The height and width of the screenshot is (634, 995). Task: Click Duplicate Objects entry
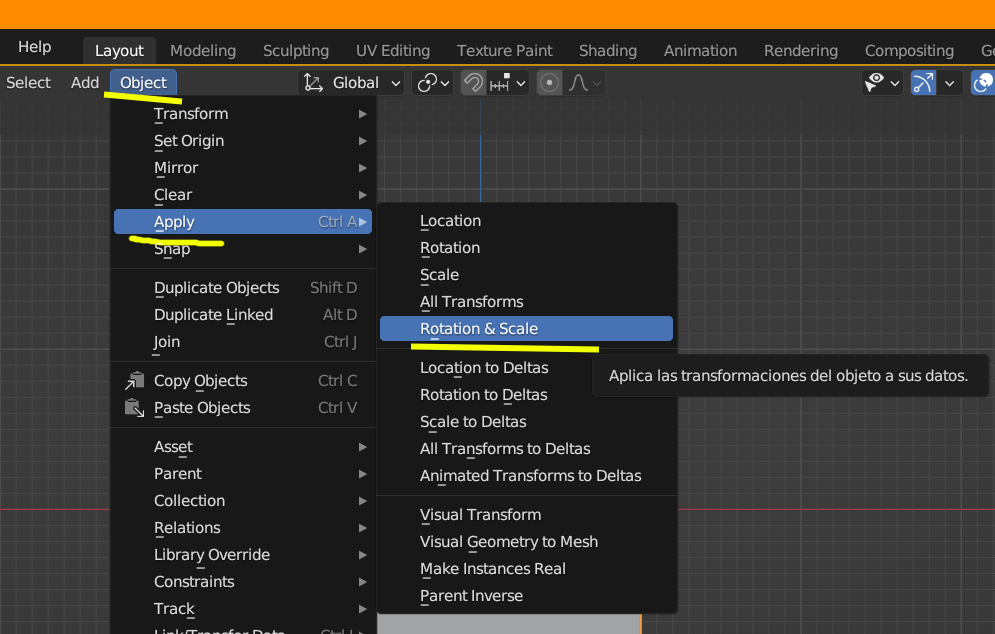click(217, 288)
